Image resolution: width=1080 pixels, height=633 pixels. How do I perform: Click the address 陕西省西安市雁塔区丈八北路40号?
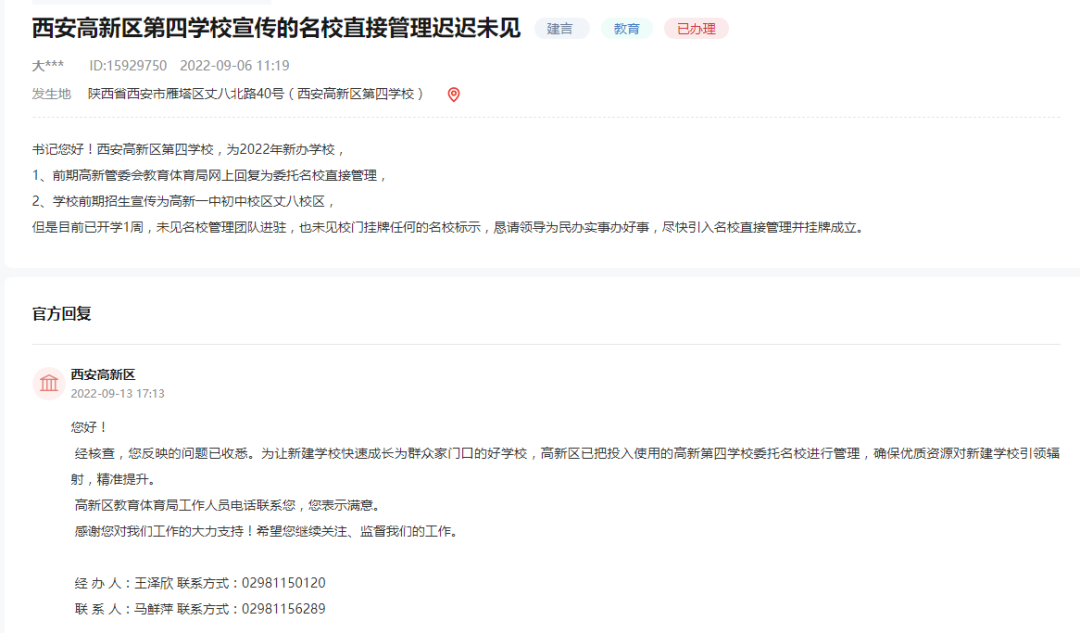[186, 94]
